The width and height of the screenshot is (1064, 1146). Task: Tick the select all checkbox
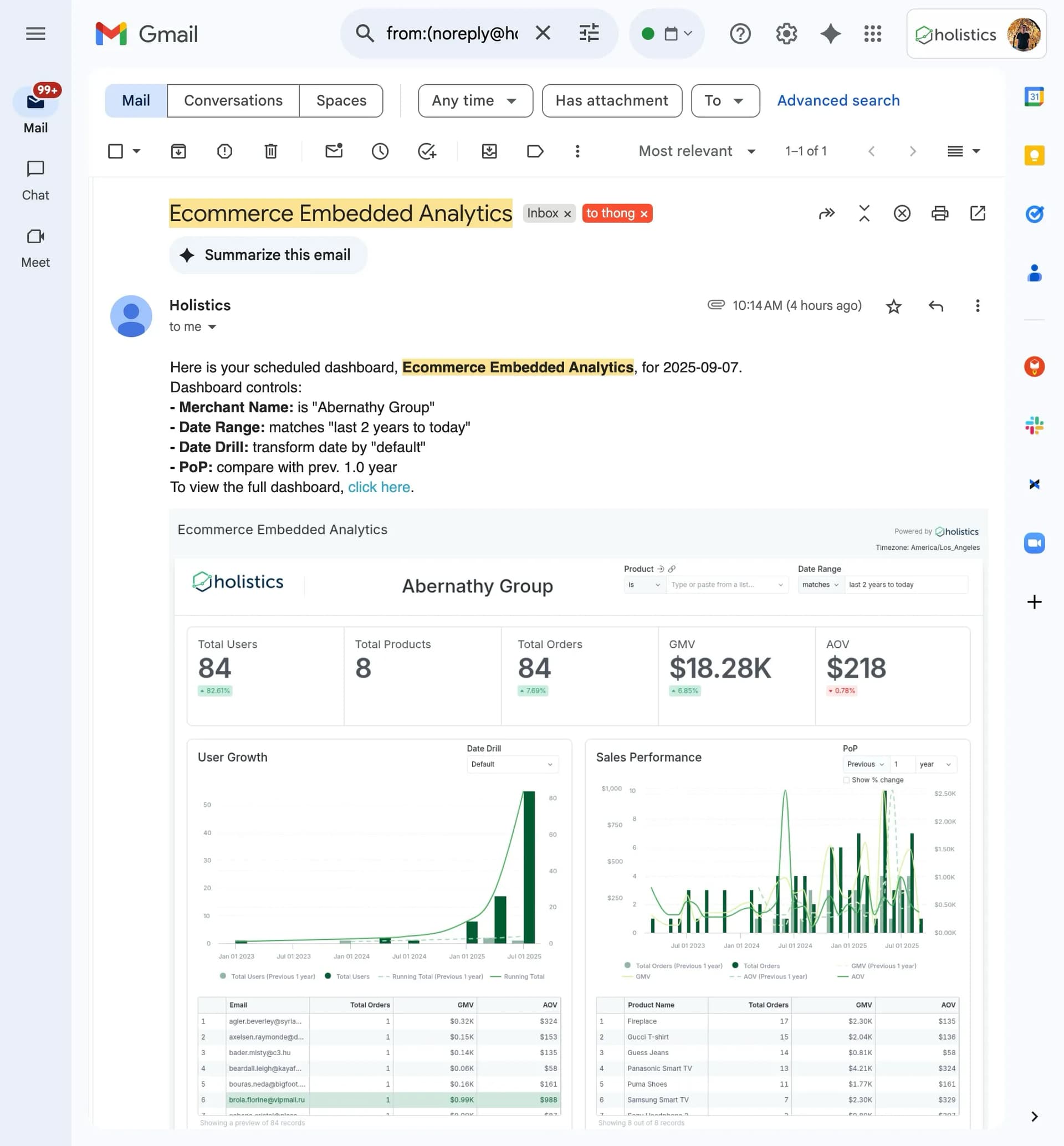116,151
